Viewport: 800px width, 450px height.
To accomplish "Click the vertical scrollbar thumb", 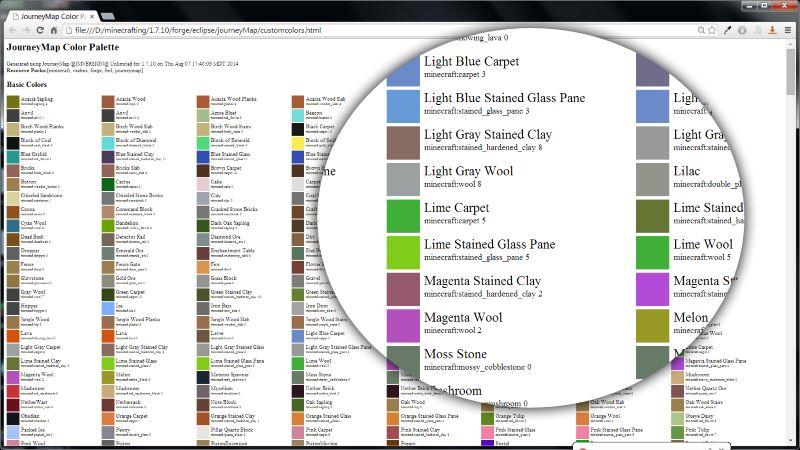I will [x=791, y=71].
